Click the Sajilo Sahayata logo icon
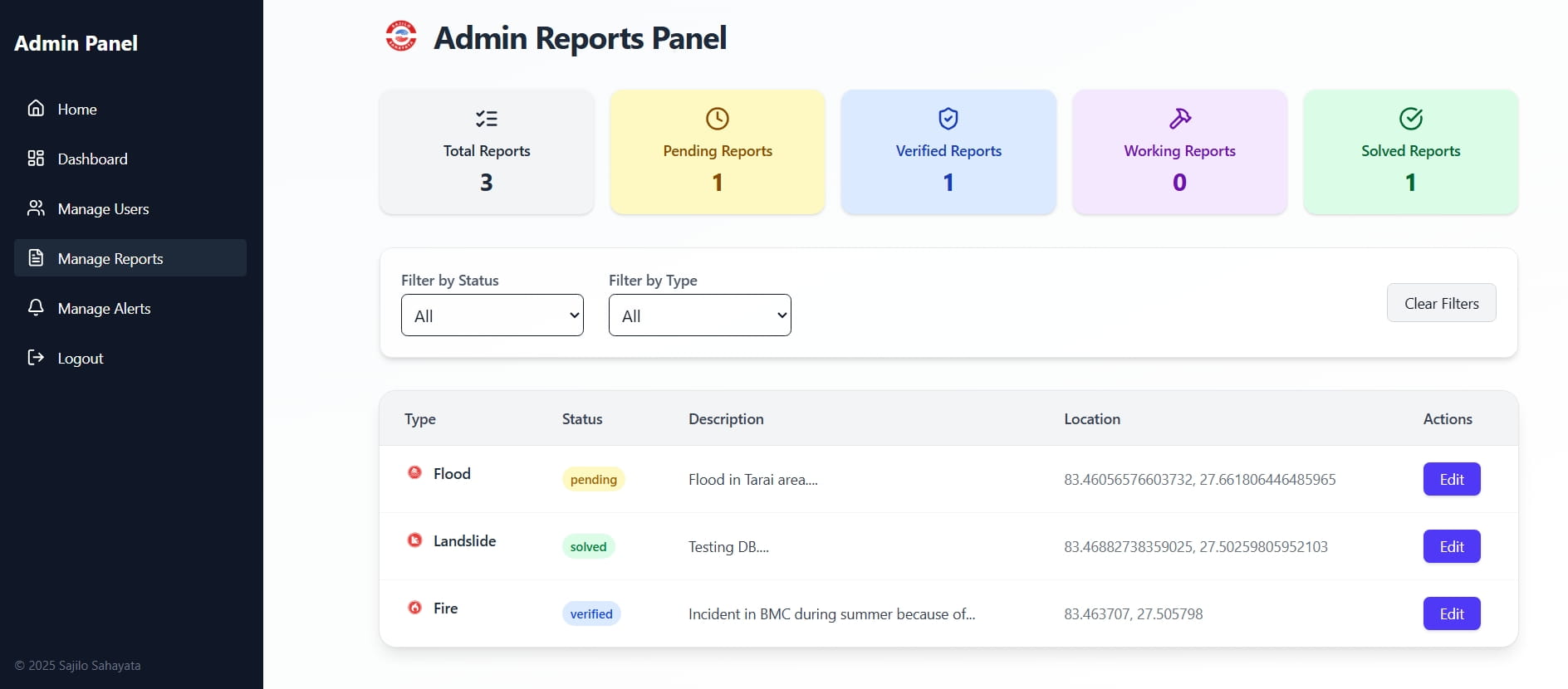1568x689 pixels. (x=401, y=36)
